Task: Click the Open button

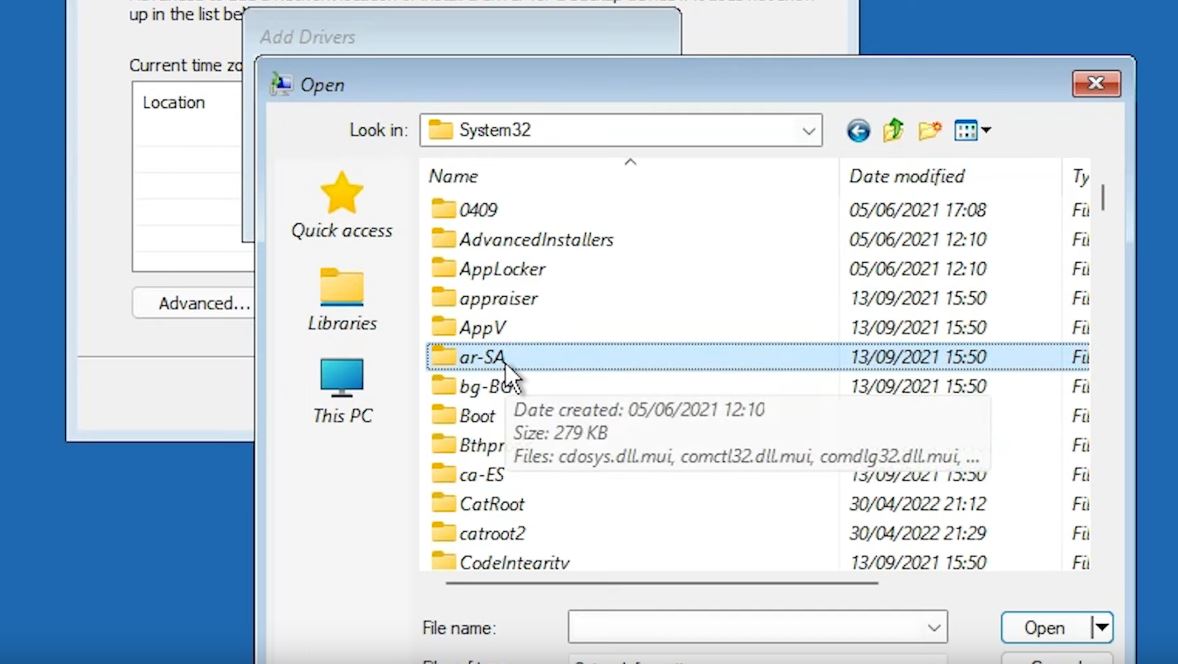Action: click(x=1044, y=627)
